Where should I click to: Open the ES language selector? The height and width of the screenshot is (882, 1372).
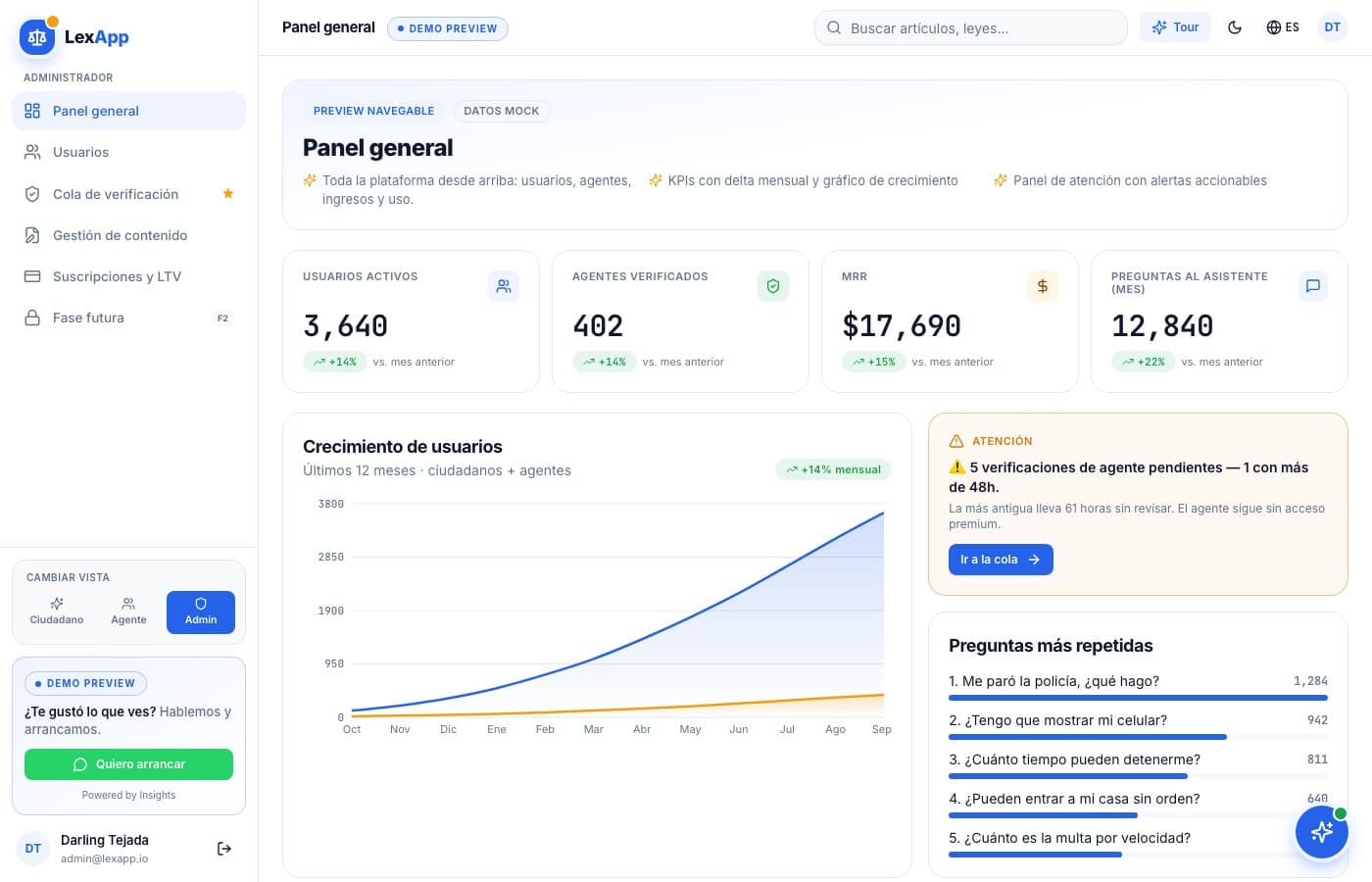click(x=1283, y=27)
